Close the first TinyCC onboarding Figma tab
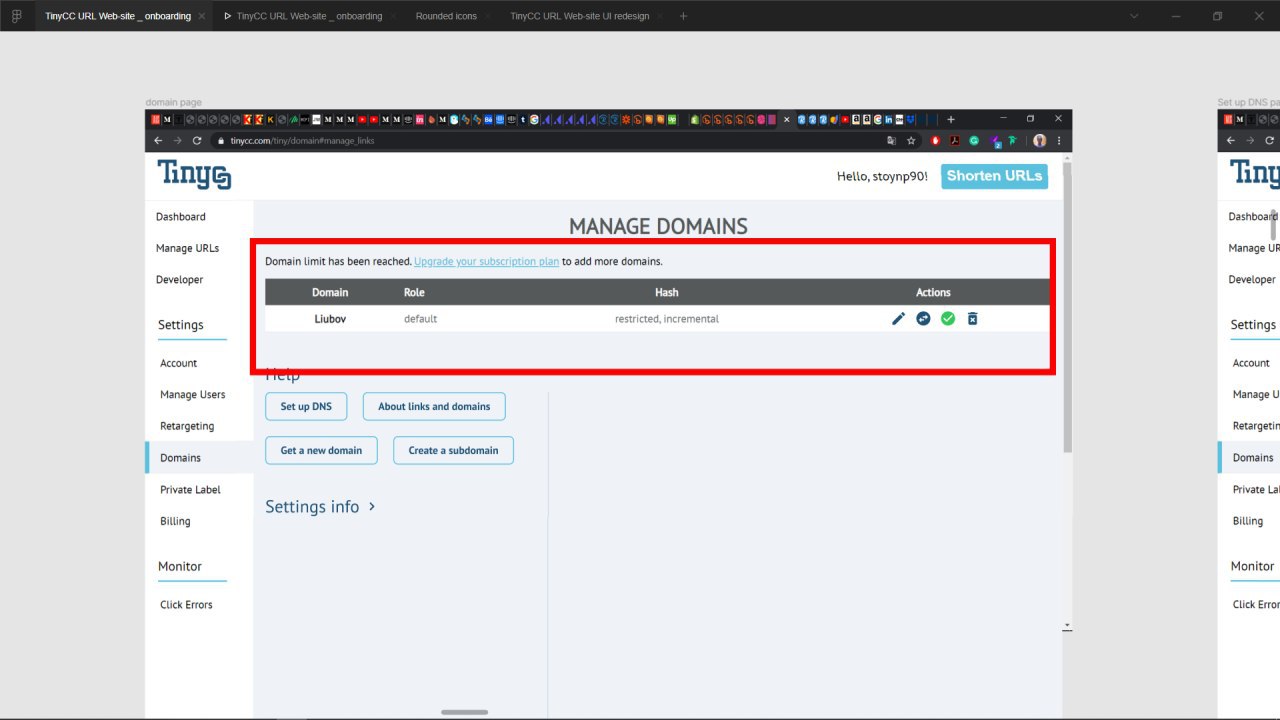1280x720 pixels. click(x=202, y=16)
